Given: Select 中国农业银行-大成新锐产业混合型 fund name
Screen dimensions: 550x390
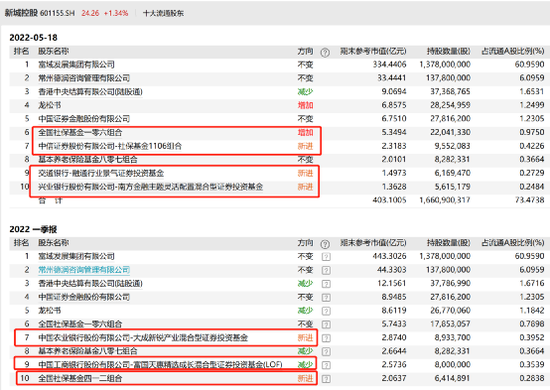Looking at the screenshot, I should tap(143, 338).
